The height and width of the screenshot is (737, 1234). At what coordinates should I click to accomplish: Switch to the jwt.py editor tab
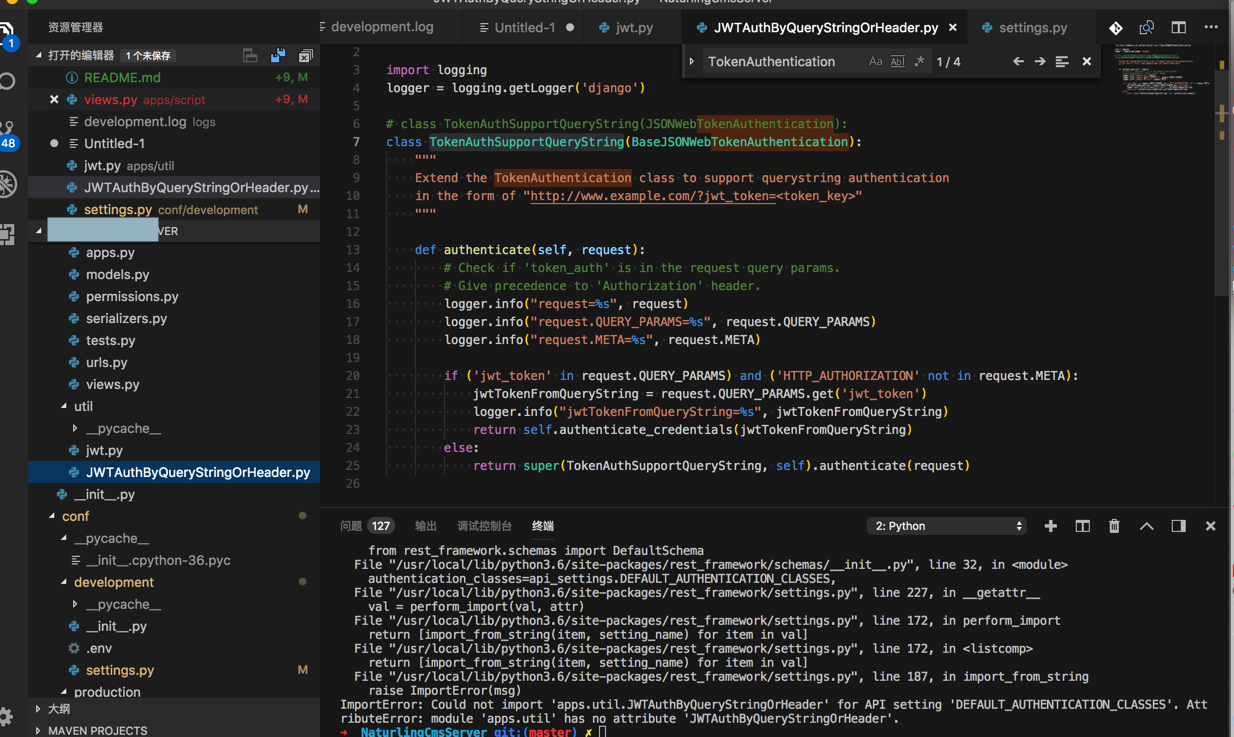(x=634, y=28)
